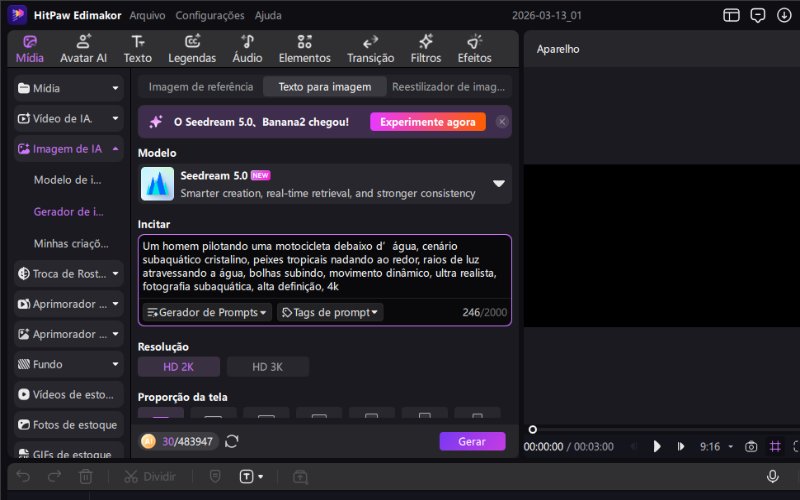Screen dimensions: 800x500
Task: Open the Avatar AI tool
Action: (x=83, y=49)
